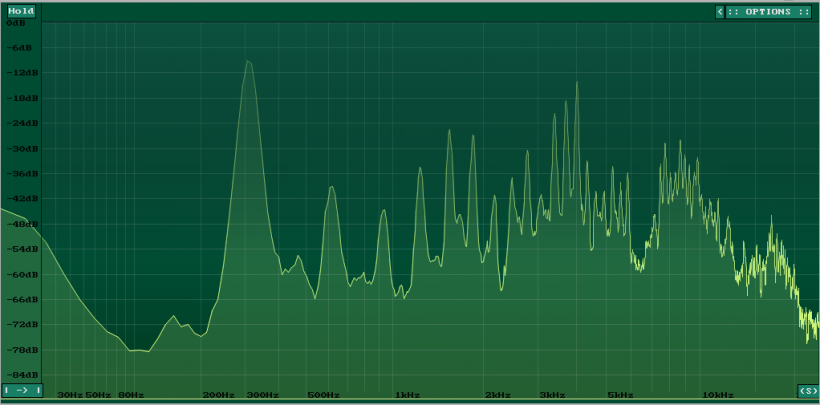Click the -72dB axis label
The image size is (820, 405).
coord(20,324)
